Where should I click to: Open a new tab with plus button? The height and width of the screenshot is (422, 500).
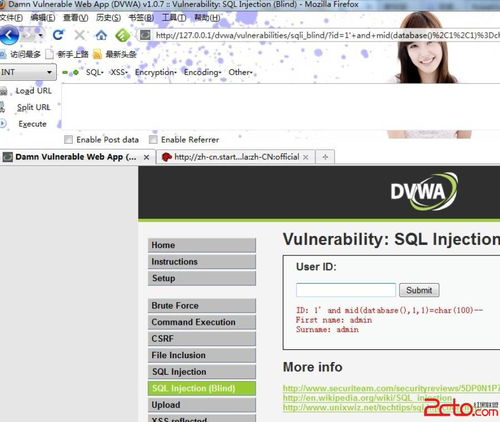pos(325,157)
